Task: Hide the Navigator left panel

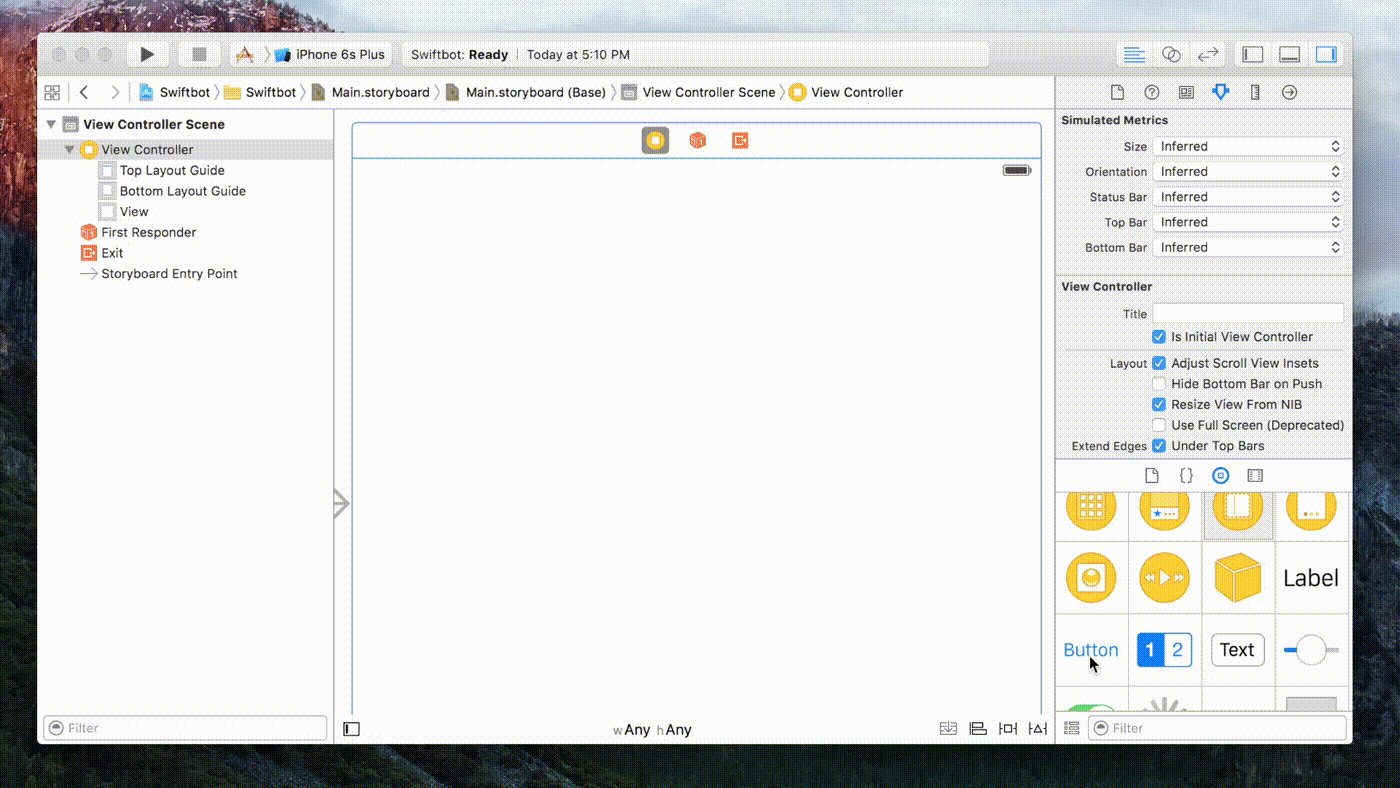Action: click(x=1253, y=55)
